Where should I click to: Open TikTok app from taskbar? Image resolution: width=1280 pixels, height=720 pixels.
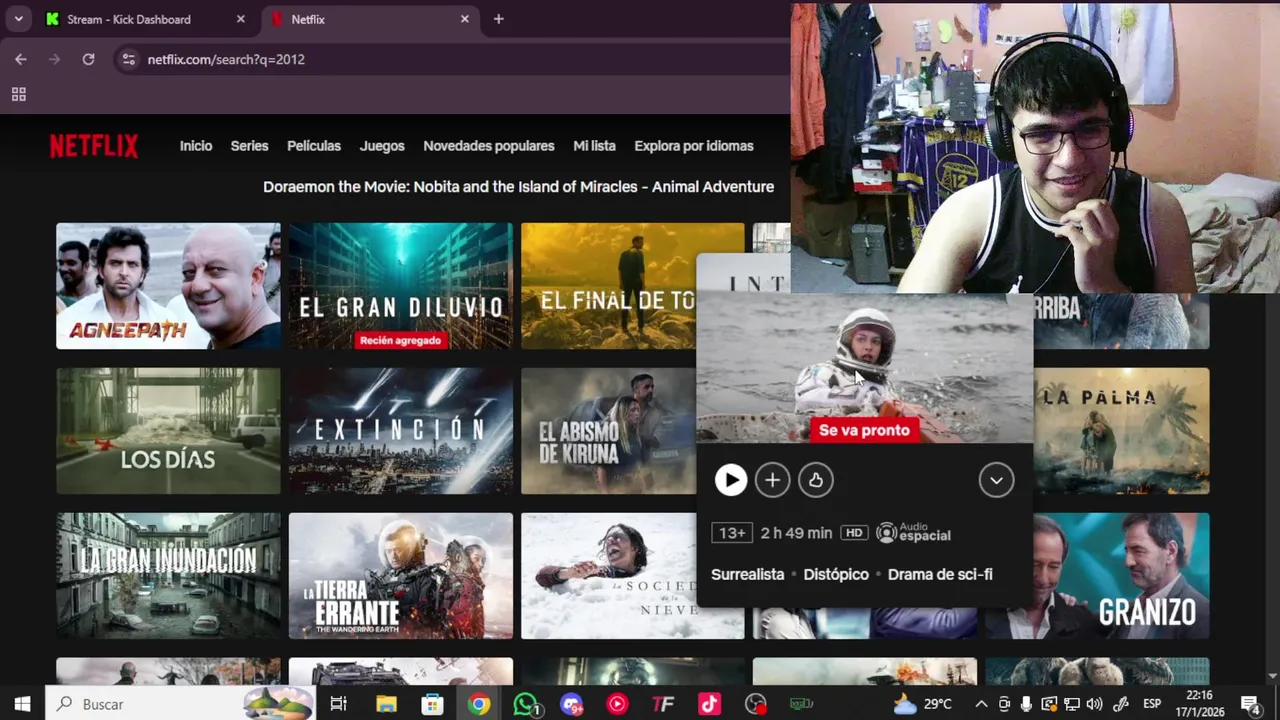click(709, 704)
